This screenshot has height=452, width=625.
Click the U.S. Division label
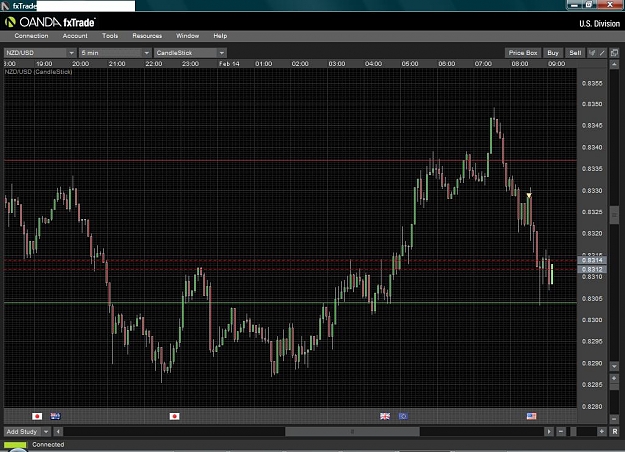pyautogui.click(x=599, y=24)
